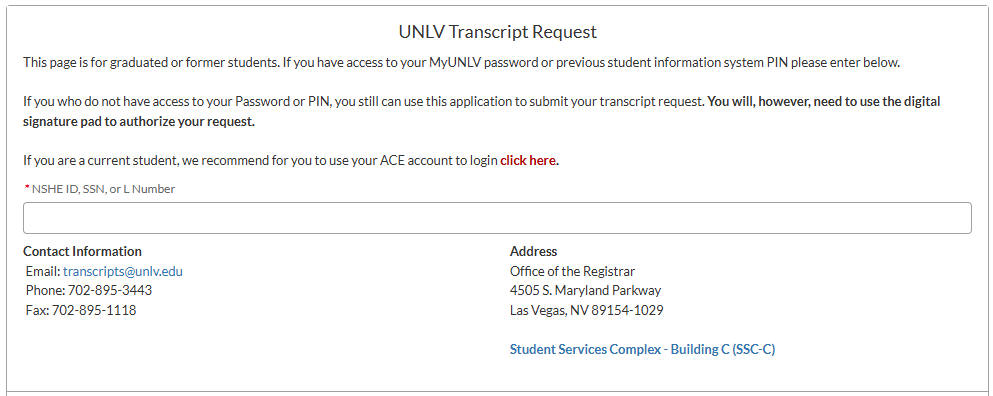The image size is (993, 396).
Task: Open Student Services Complex - Building C link
Action: point(642,349)
